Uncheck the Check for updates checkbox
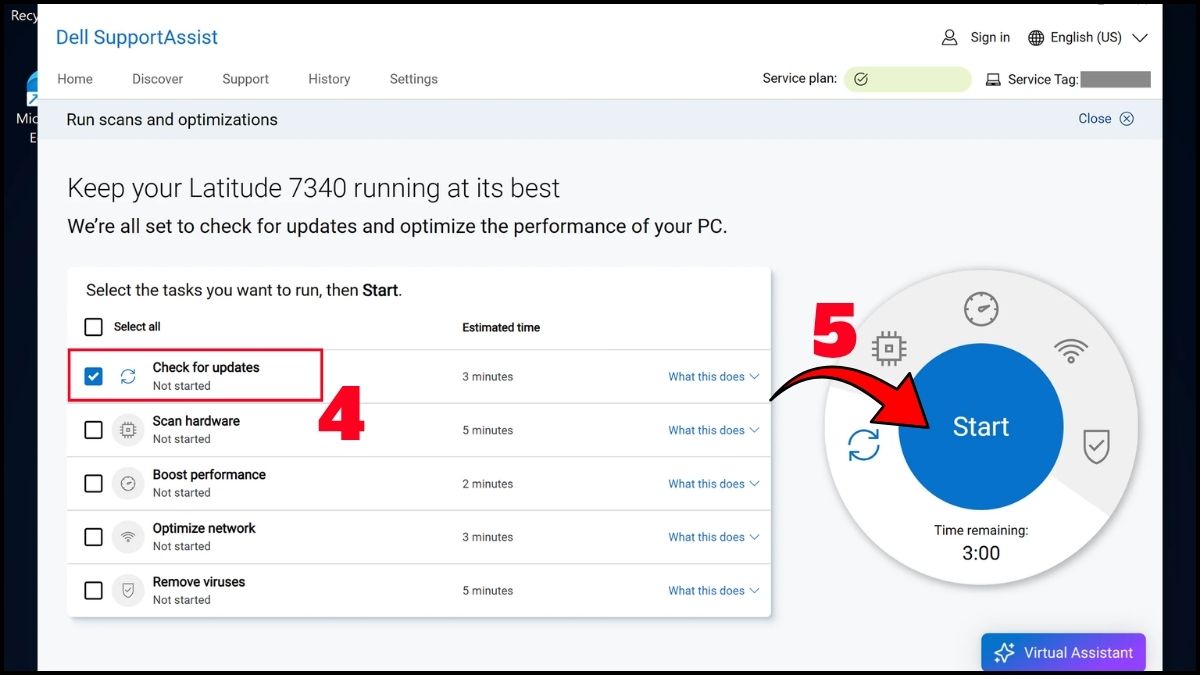This screenshot has height=675, width=1200. click(93, 377)
